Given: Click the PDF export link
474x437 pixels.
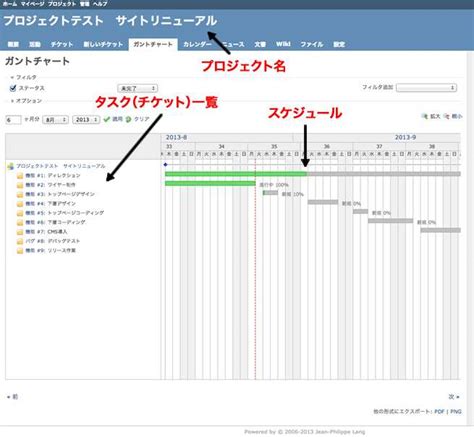Looking at the screenshot, I should point(439,412).
